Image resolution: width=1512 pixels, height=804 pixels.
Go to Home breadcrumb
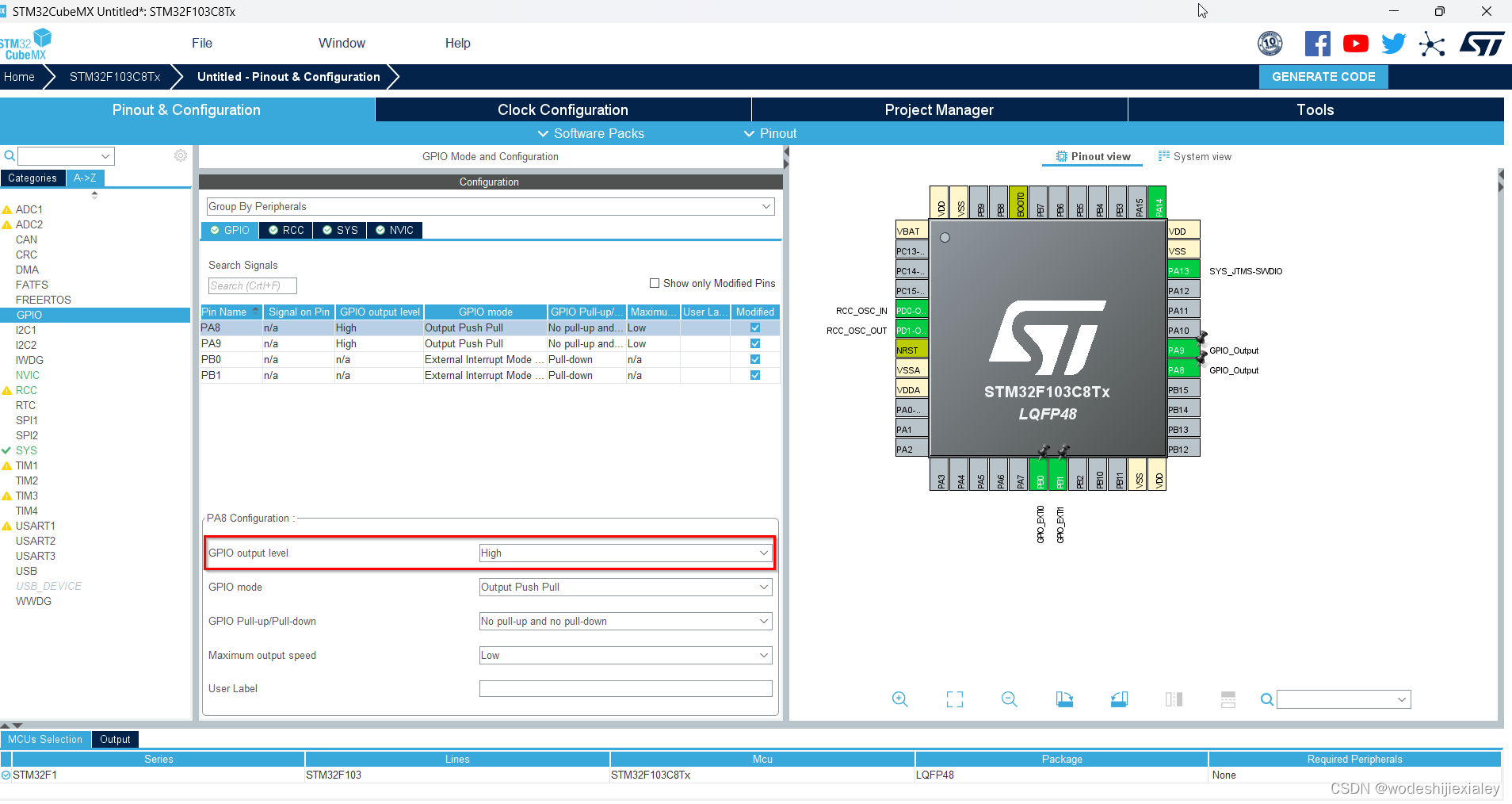19,76
